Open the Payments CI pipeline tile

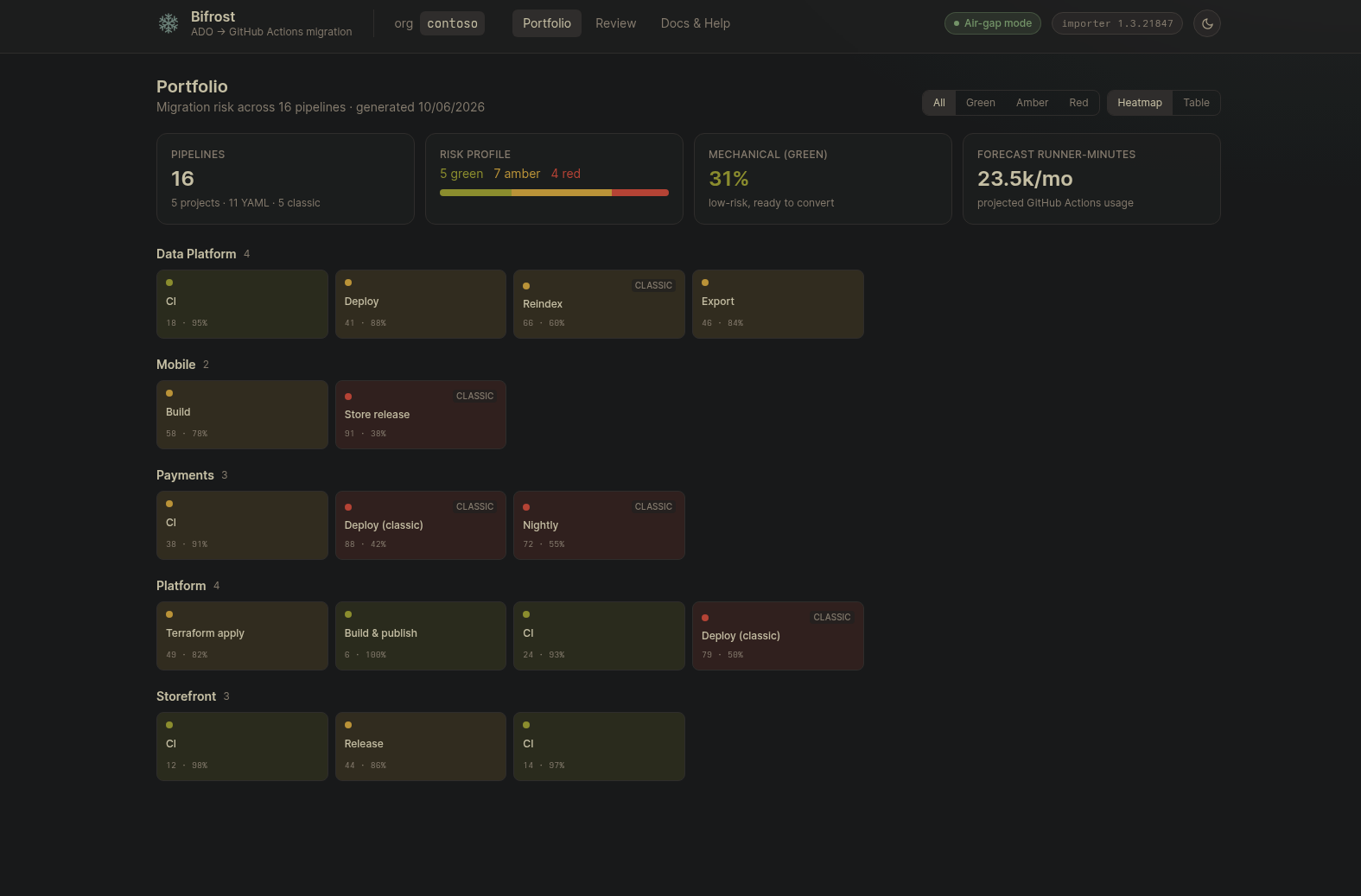[x=242, y=525]
